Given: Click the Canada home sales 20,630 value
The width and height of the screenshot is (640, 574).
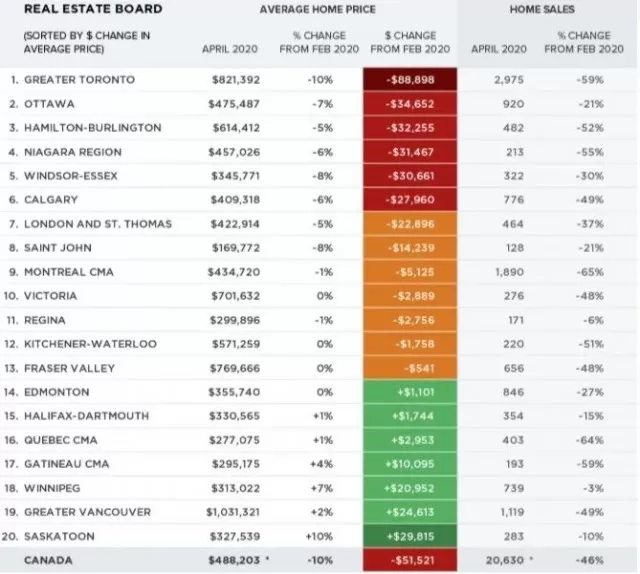Looking at the screenshot, I should pos(504,560).
